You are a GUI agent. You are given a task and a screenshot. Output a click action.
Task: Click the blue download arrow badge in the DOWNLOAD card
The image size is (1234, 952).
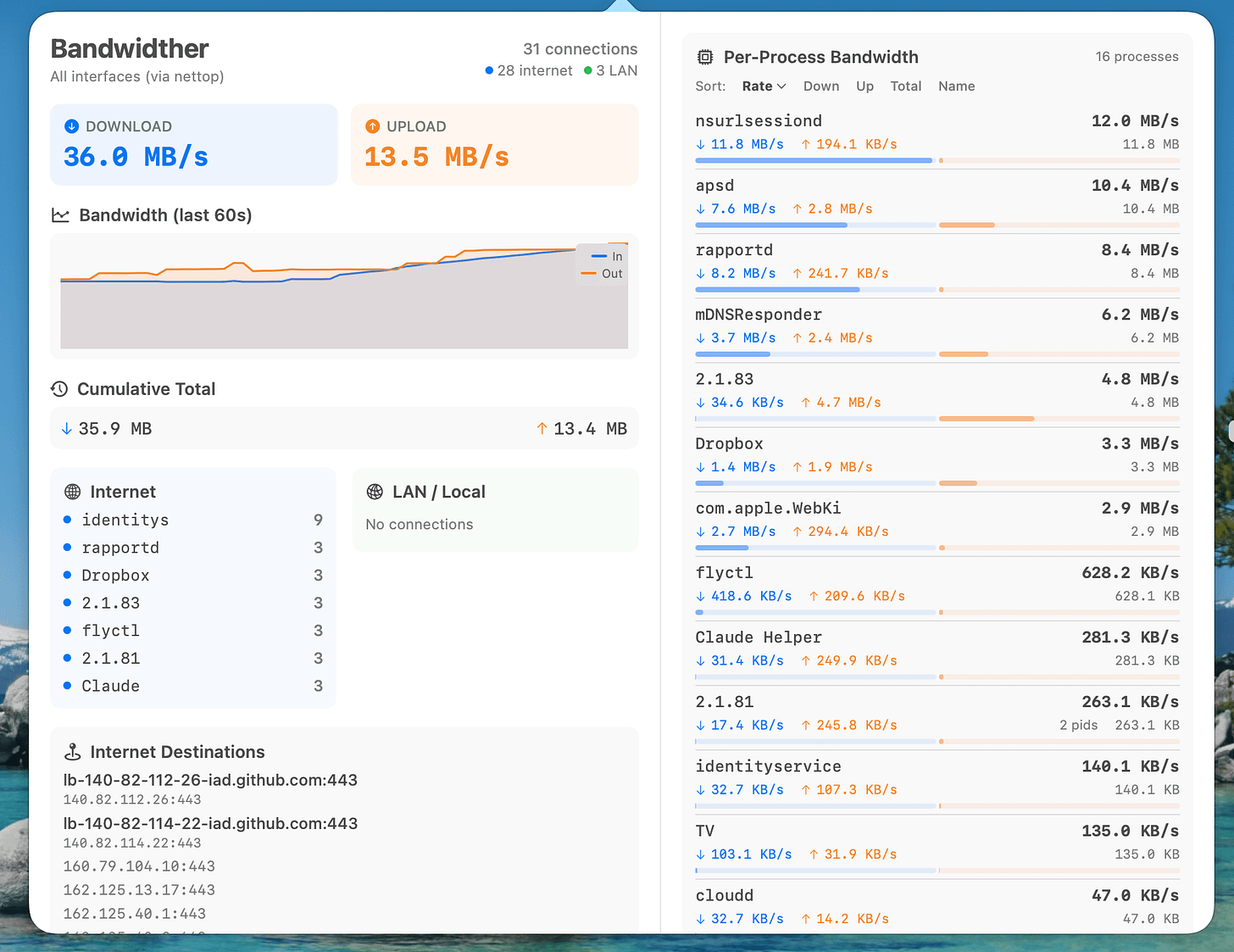point(72,125)
